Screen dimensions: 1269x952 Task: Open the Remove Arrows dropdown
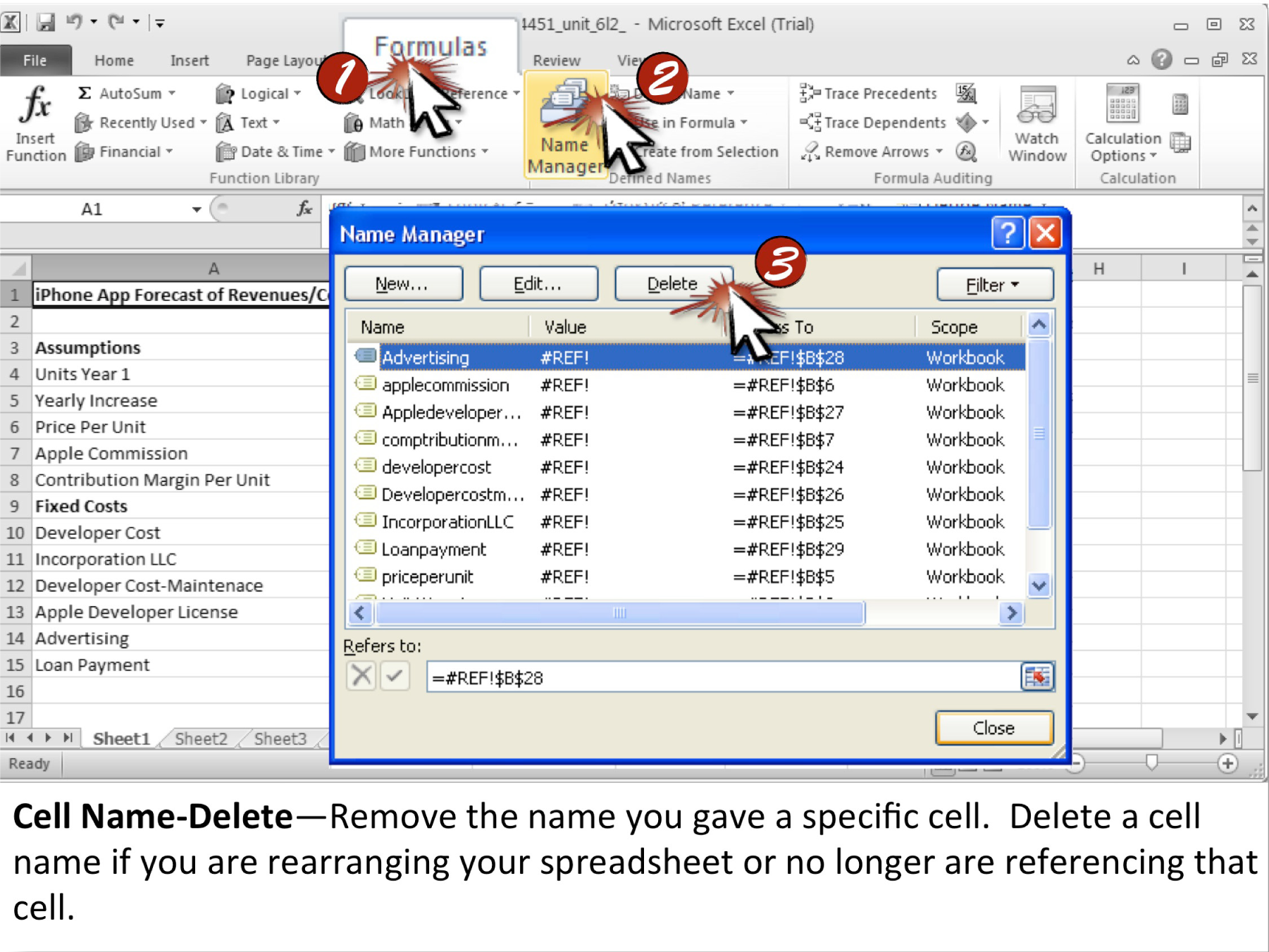[872, 152]
